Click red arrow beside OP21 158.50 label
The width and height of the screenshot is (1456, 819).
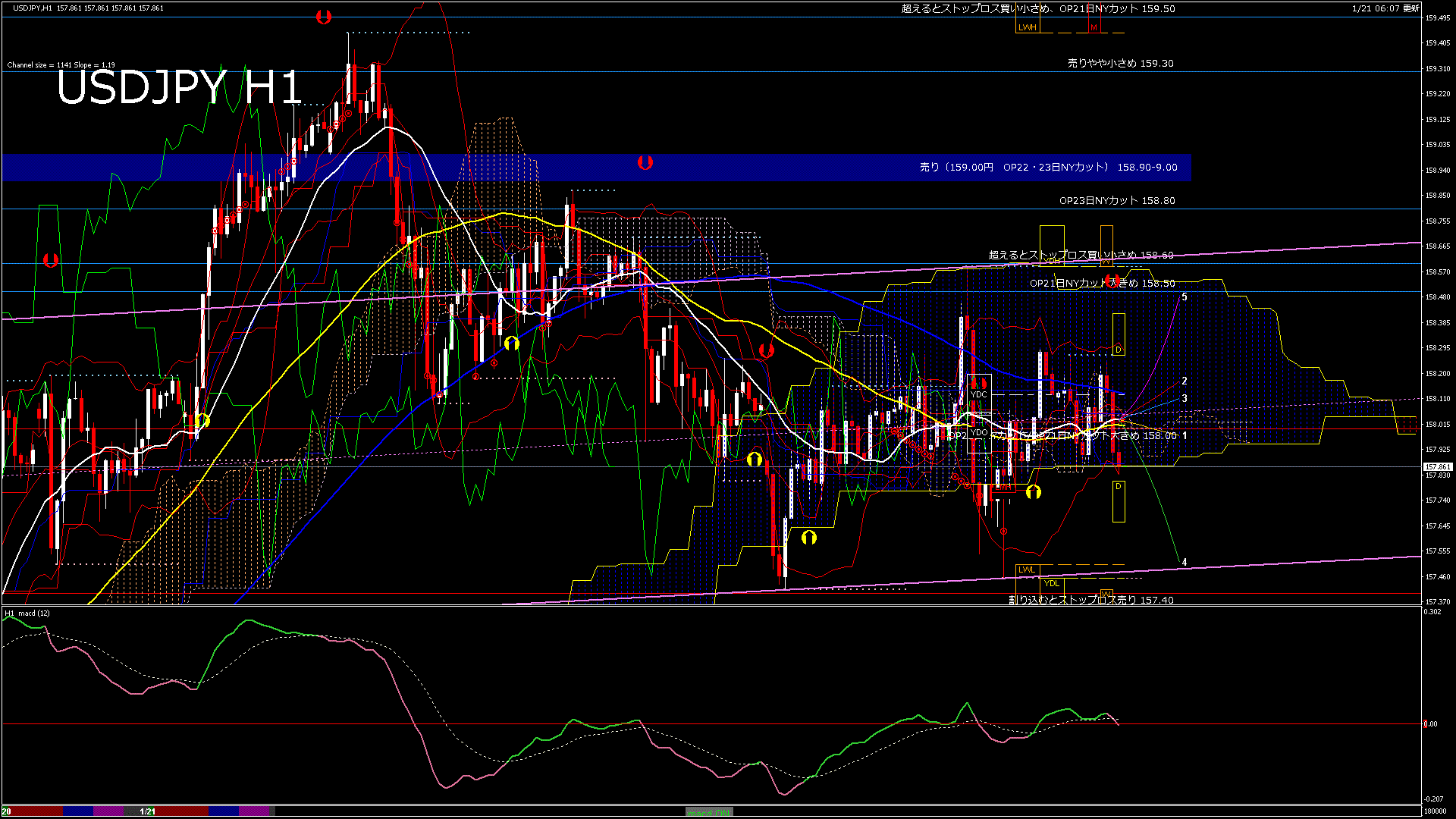tap(1112, 281)
